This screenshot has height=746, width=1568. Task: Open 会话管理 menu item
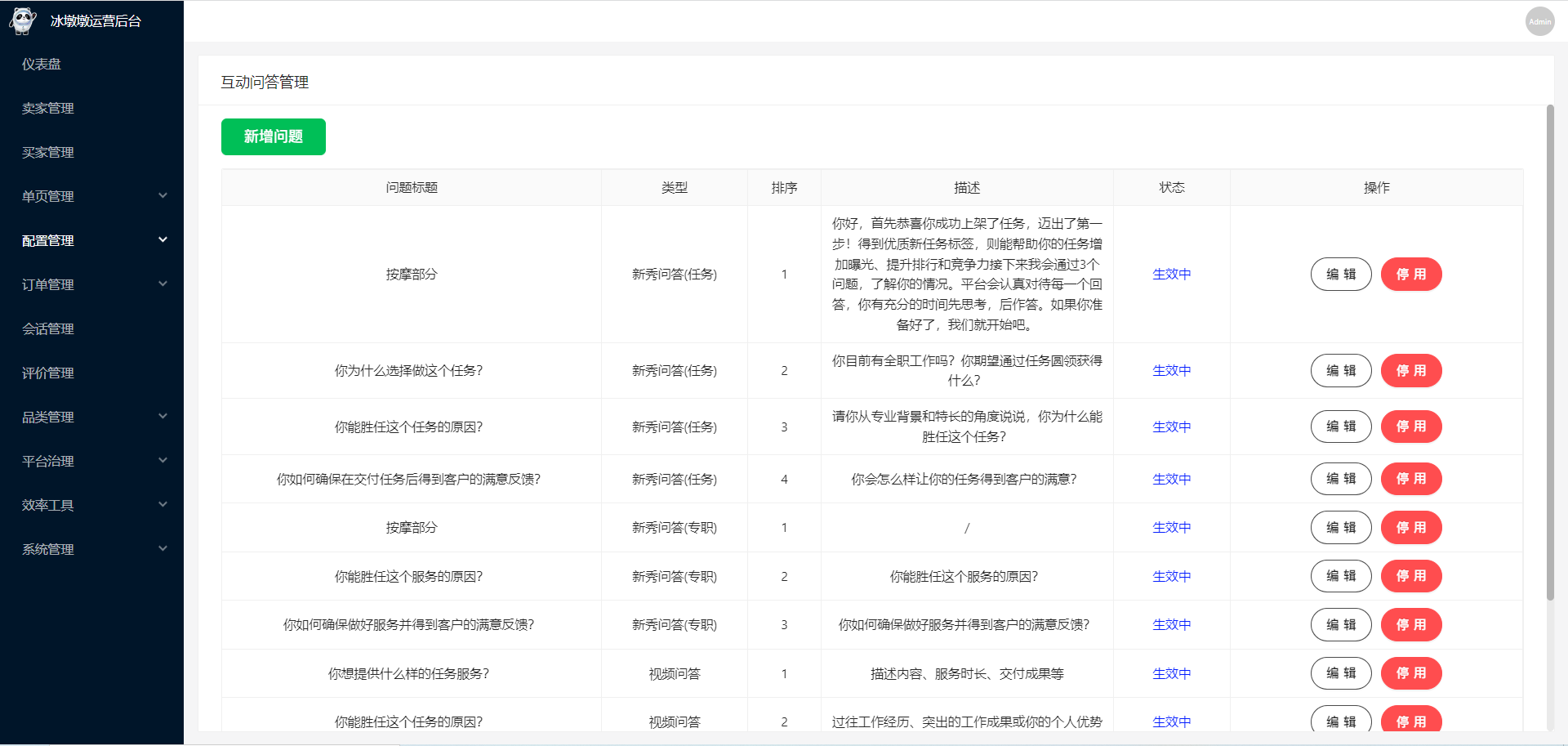click(47, 328)
